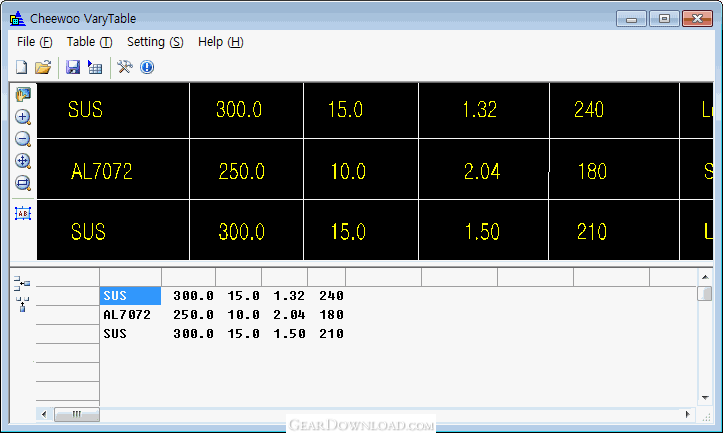
Task: Click 250.0 value in the grid
Action: pos(193,315)
